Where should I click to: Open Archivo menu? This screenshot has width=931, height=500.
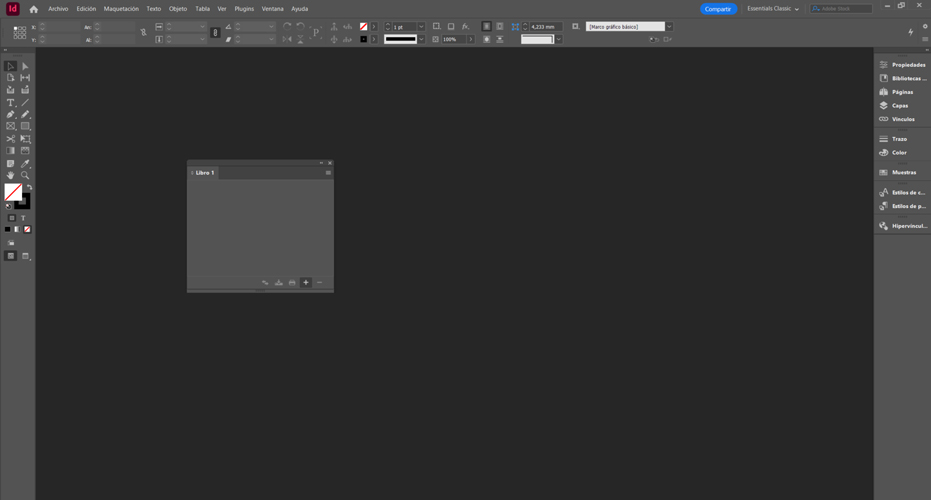coord(58,9)
